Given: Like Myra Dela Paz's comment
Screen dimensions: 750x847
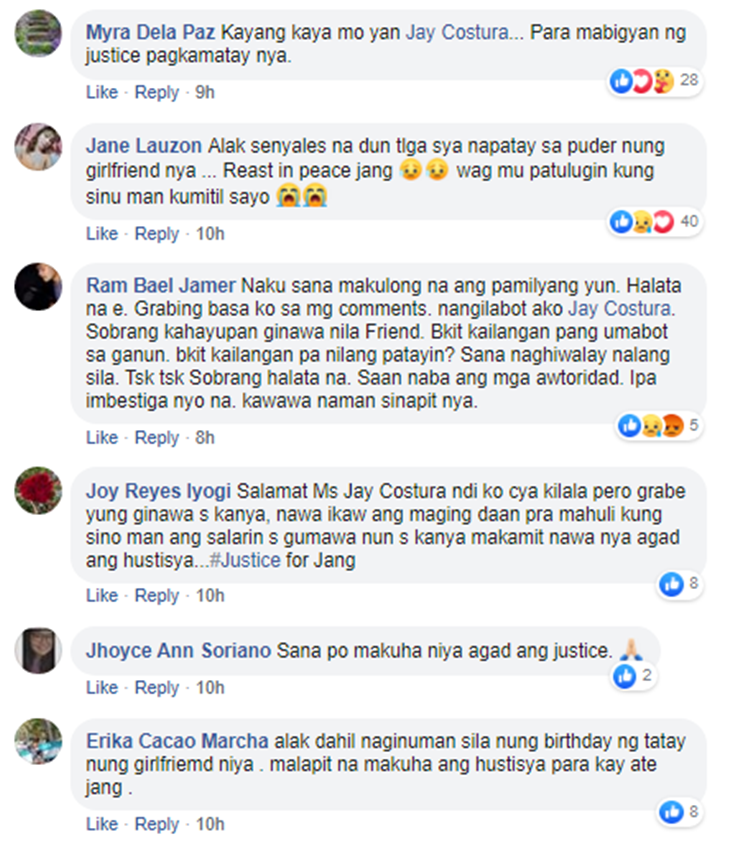Looking at the screenshot, I should (x=102, y=92).
